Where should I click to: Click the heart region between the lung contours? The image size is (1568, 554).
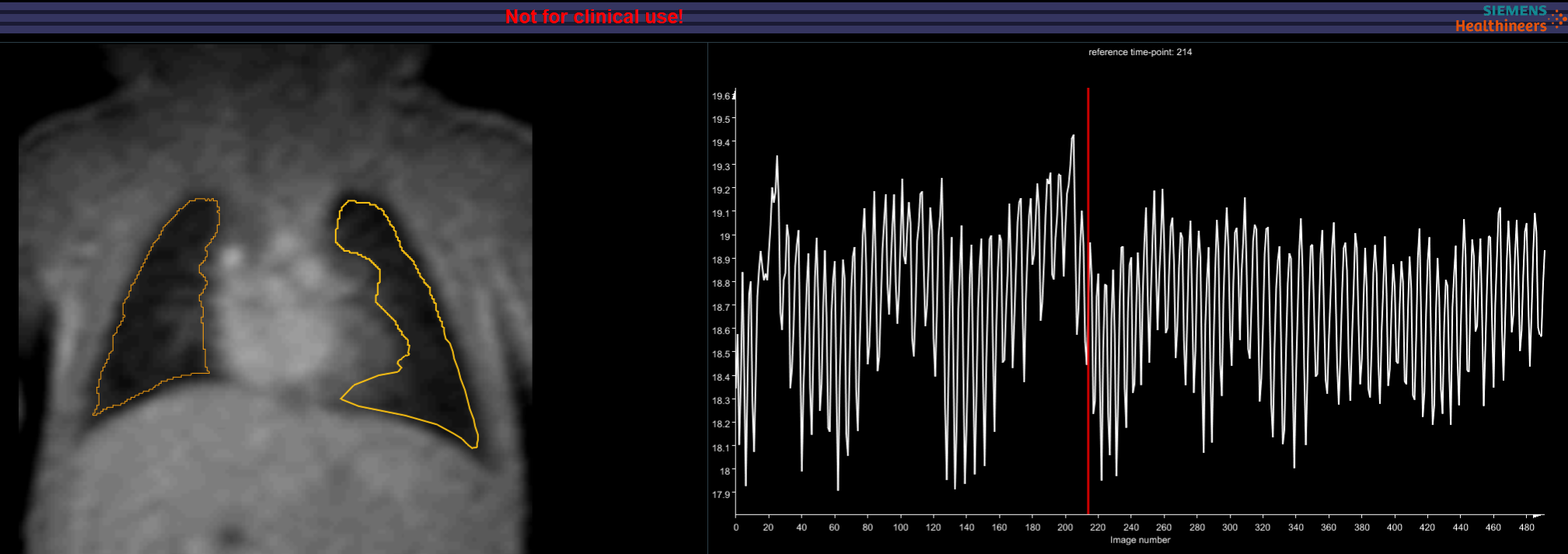tap(280, 311)
